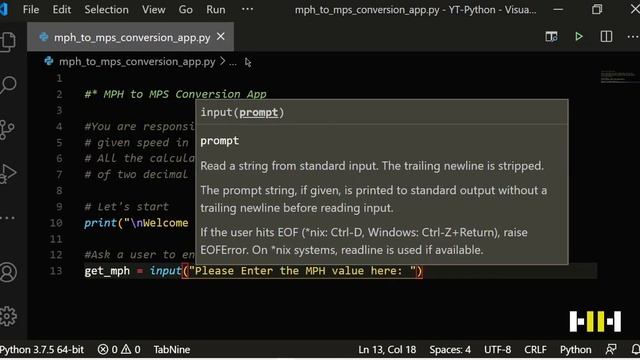Open Problems via errors and warnings count
Screen dimensions: 640x360
119,350
